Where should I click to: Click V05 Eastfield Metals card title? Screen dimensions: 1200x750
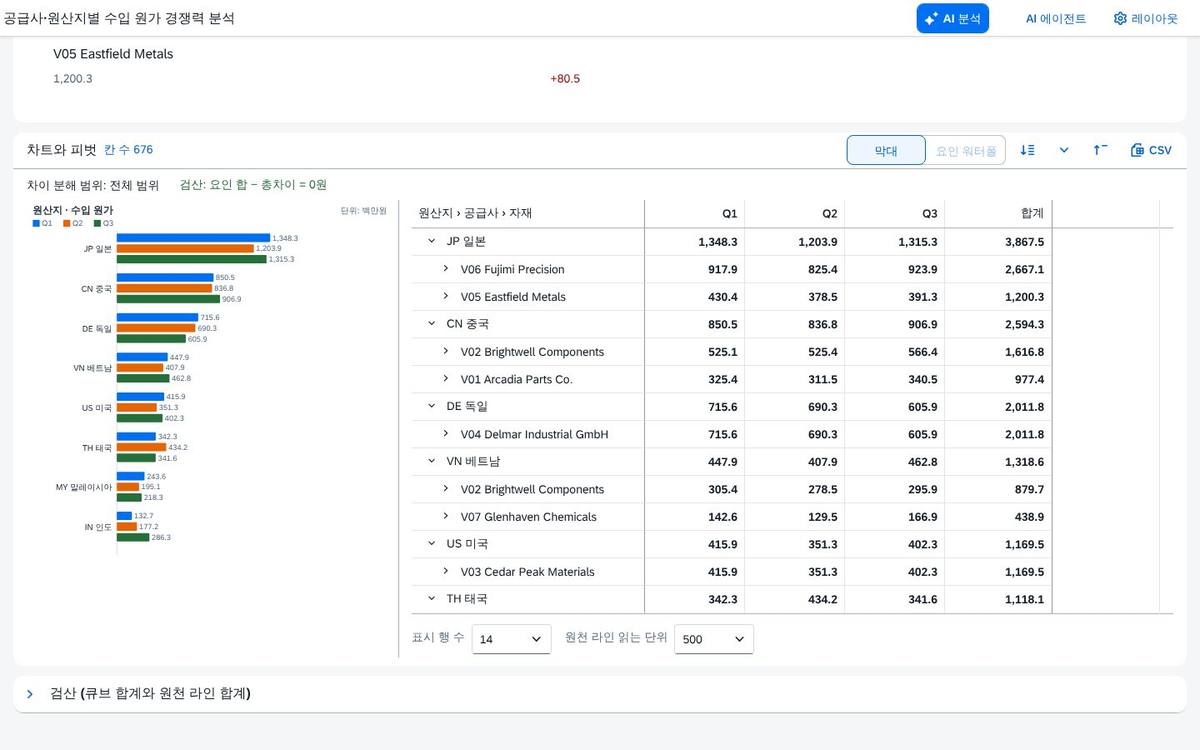[113, 54]
